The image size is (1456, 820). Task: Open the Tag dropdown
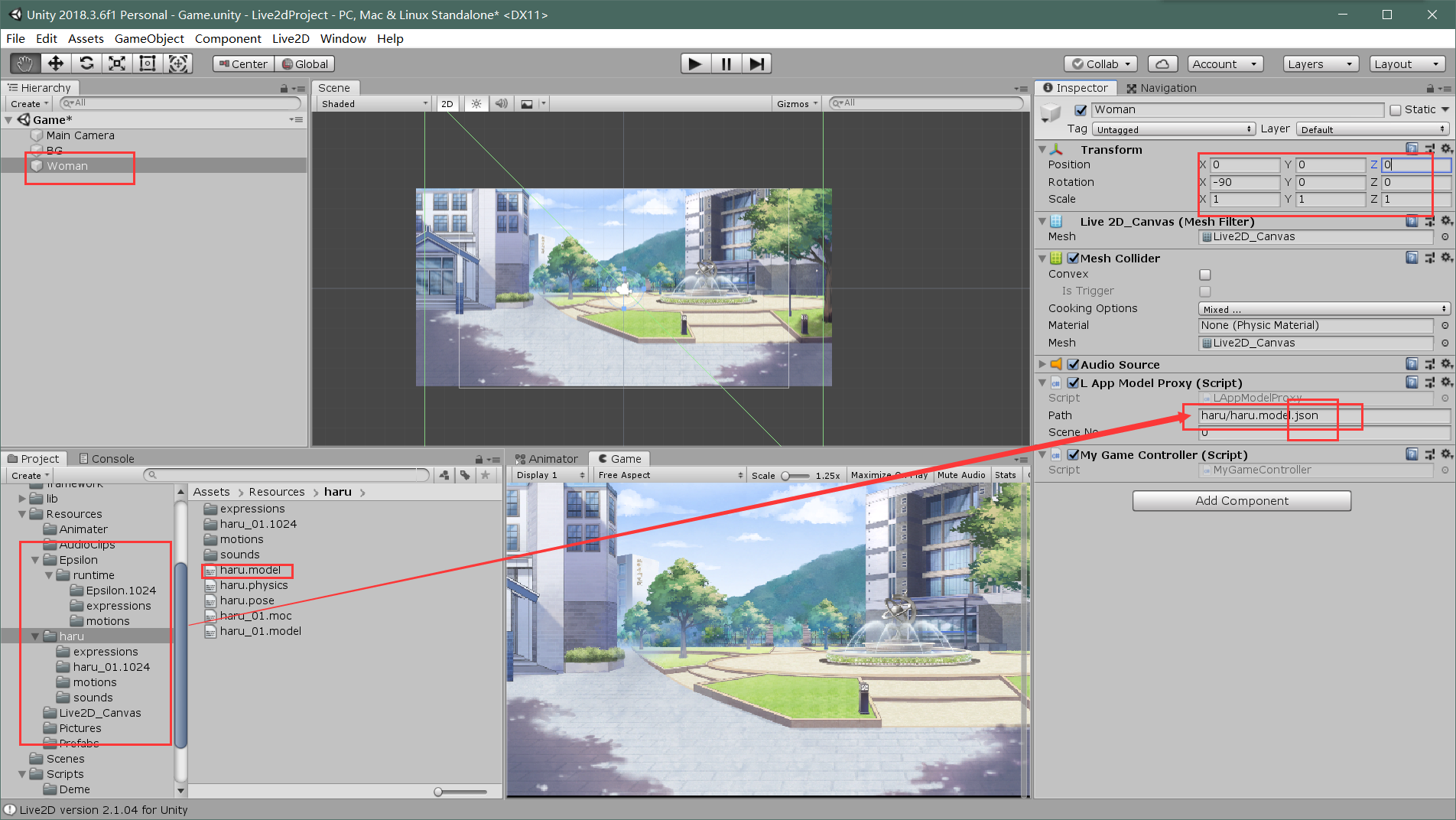[x=1174, y=129]
